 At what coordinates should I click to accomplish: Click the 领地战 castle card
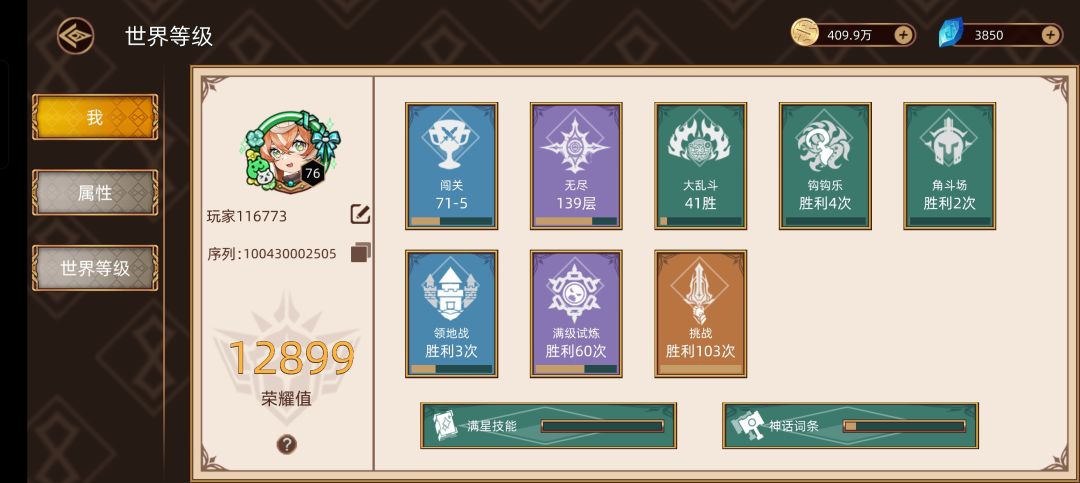(451, 314)
